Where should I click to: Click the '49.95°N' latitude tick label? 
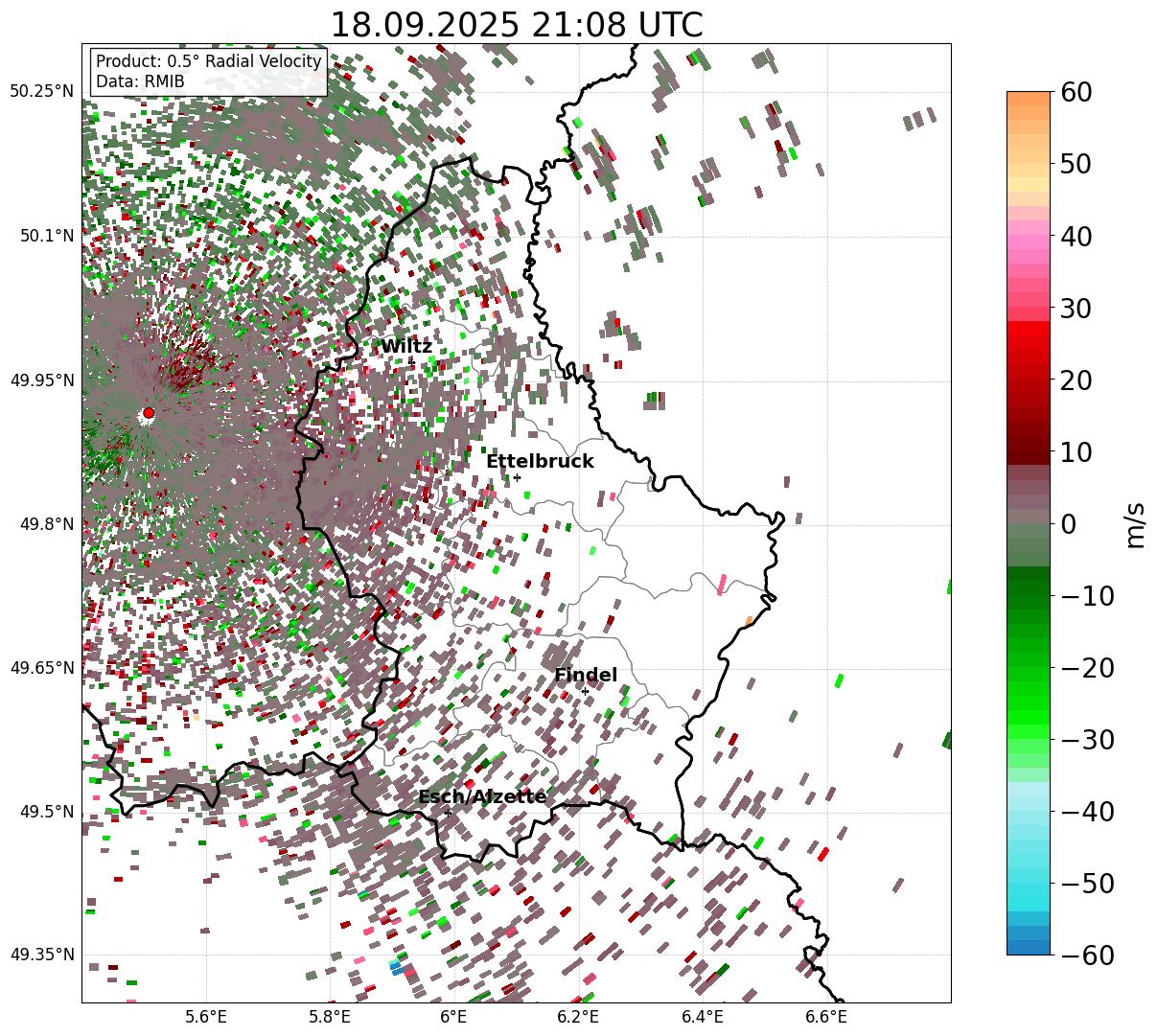click(41, 380)
